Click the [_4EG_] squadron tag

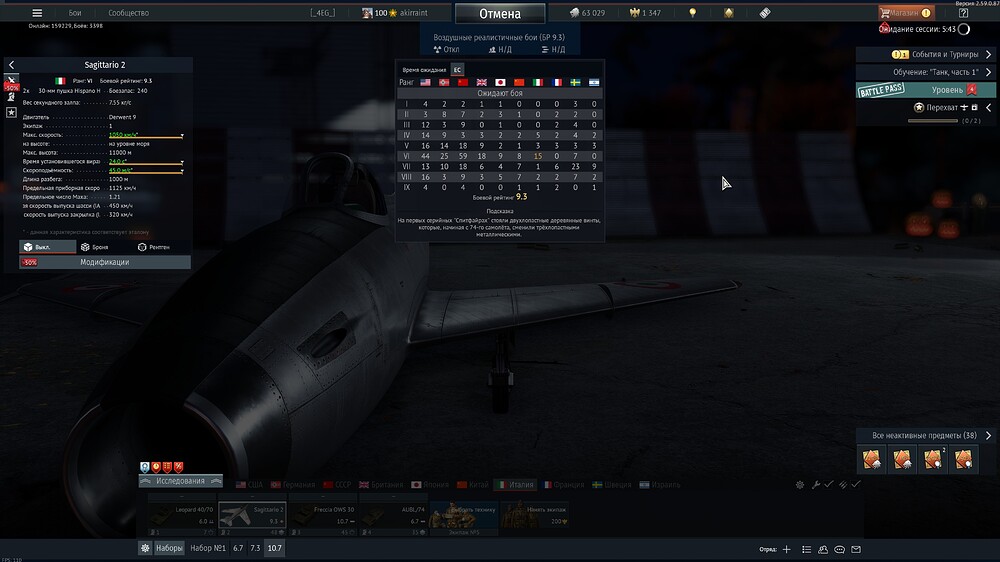(x=323, y=13)
